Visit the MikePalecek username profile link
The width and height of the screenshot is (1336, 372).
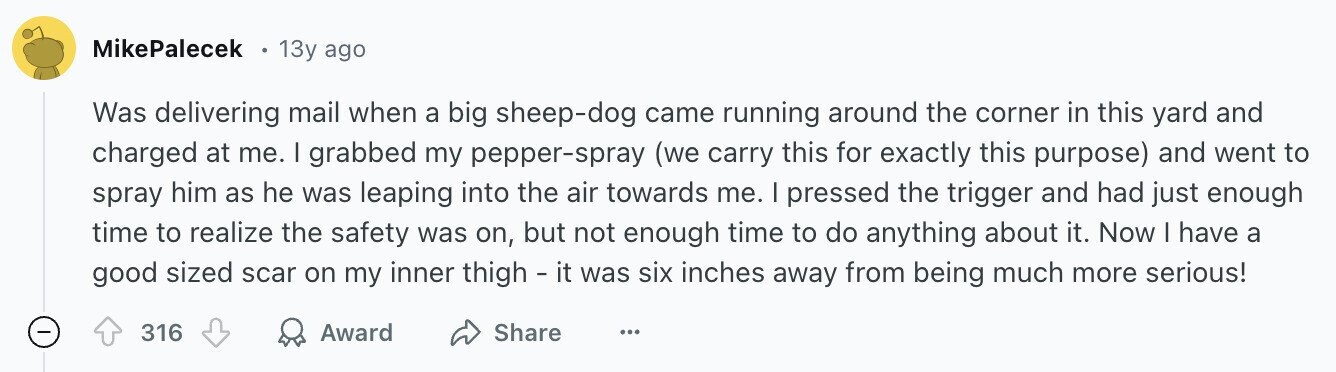(x=168, y=48)
